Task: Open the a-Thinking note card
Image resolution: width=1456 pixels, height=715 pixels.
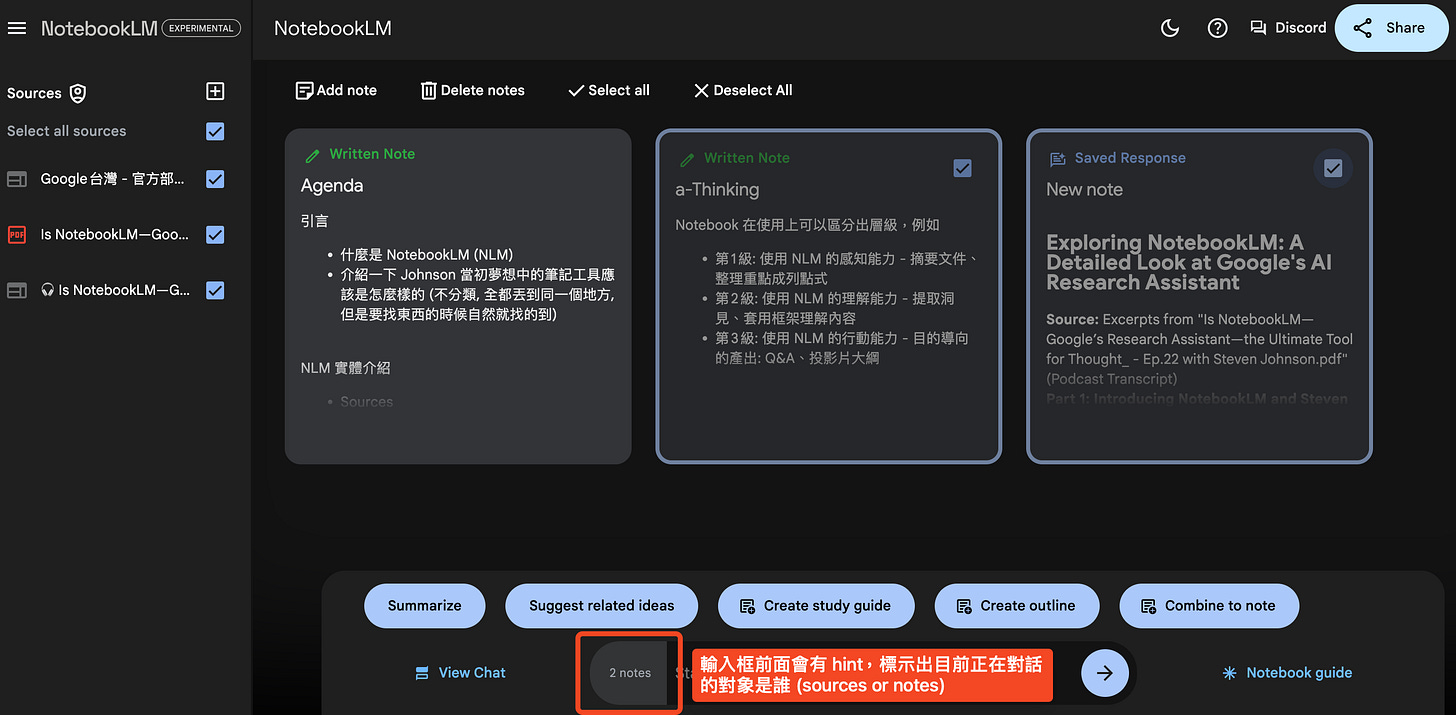Action: [828, 296]
